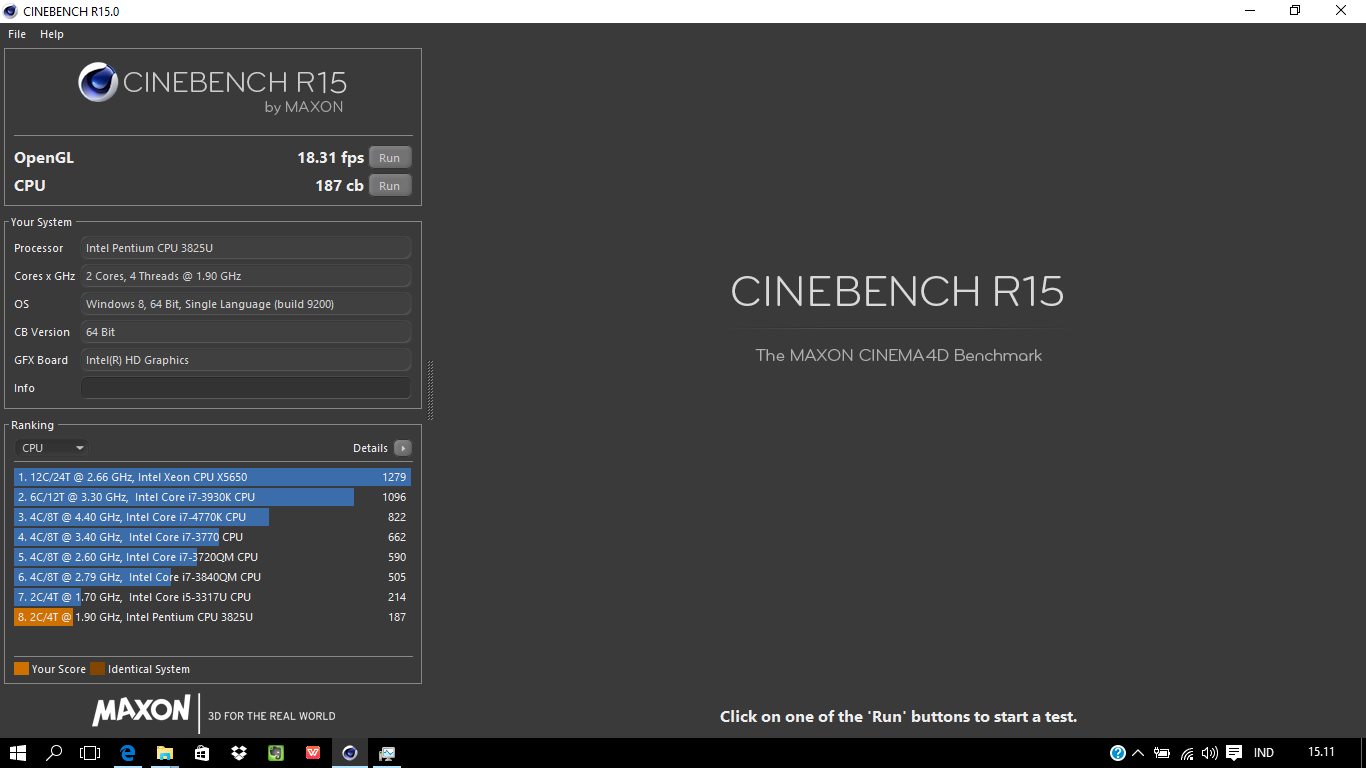The height and width of the screenshot is (768, 1366).
Task: Select ranking row Intel Xeon CPU X5650
Action: tap(212, 477)
